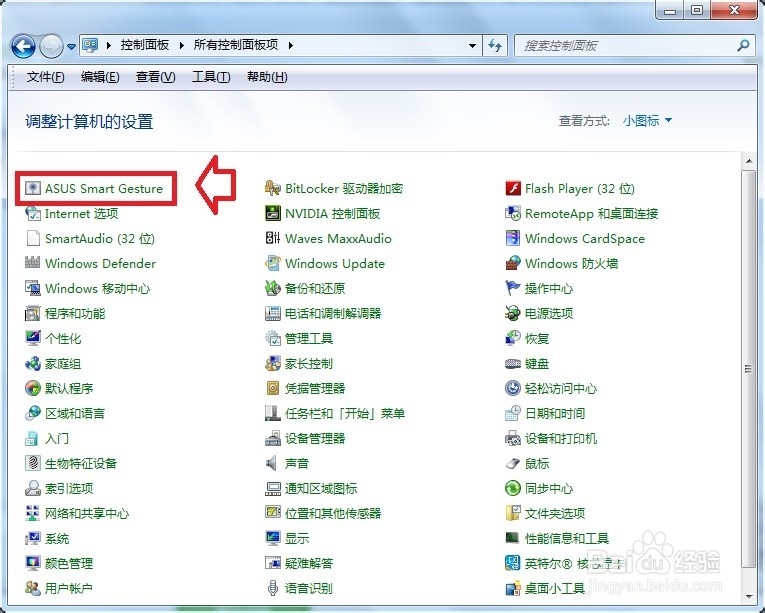Screen dimensions: 765x613
Task: Click the 默认程序 icon
Action: pyautogui.click(x=33, y=388)
